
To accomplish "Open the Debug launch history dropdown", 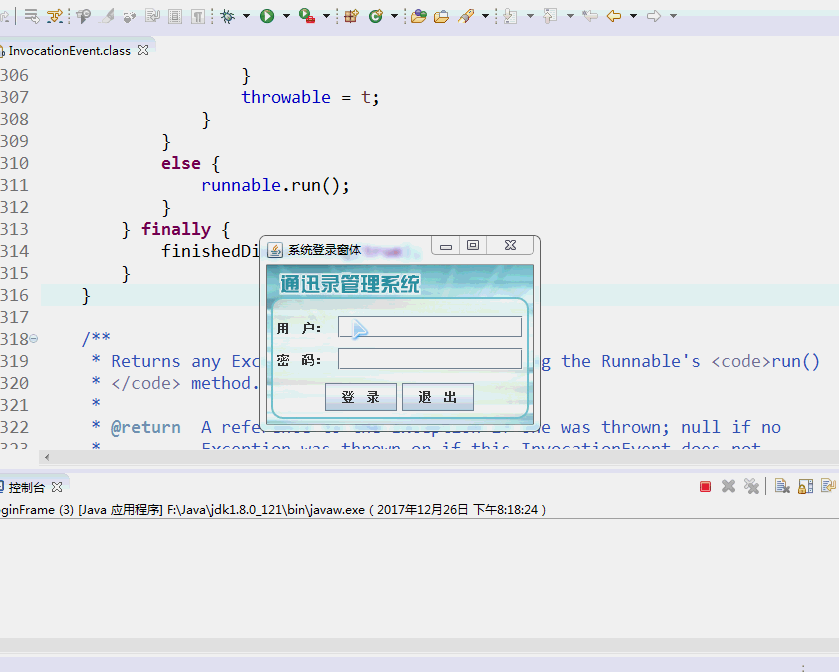I will coord(246,17).
